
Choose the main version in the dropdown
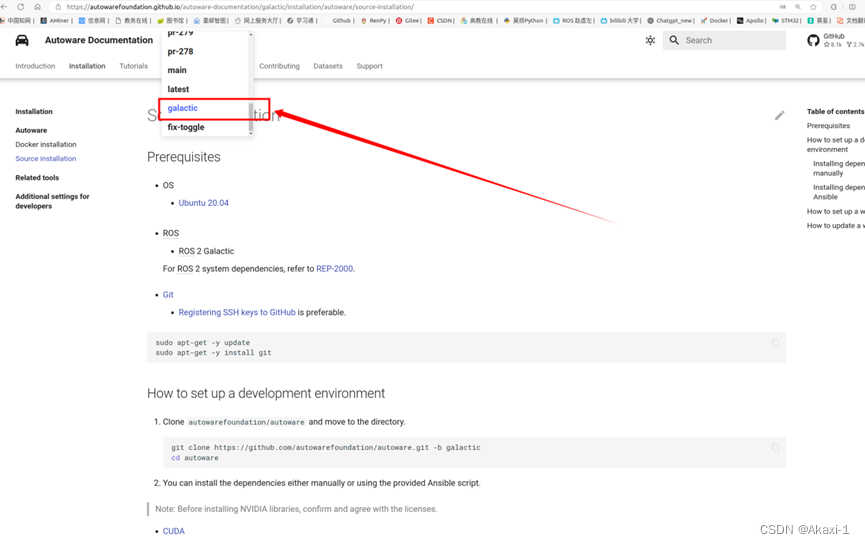point(177,70)
